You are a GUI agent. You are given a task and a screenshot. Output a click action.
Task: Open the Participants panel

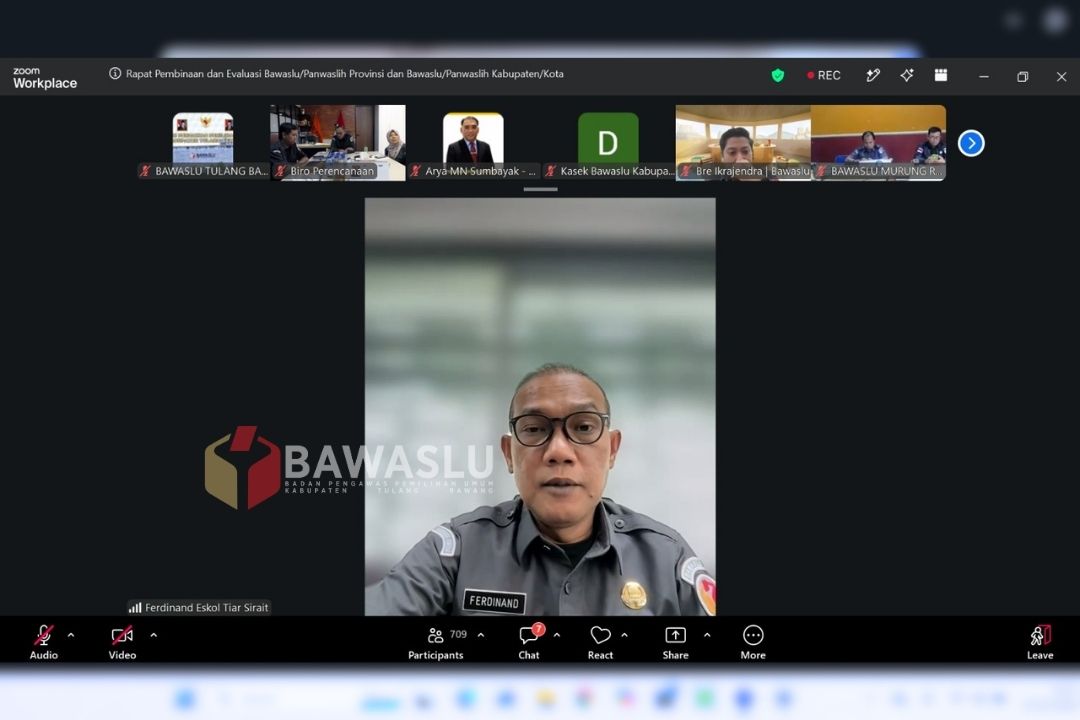point(435,642)
